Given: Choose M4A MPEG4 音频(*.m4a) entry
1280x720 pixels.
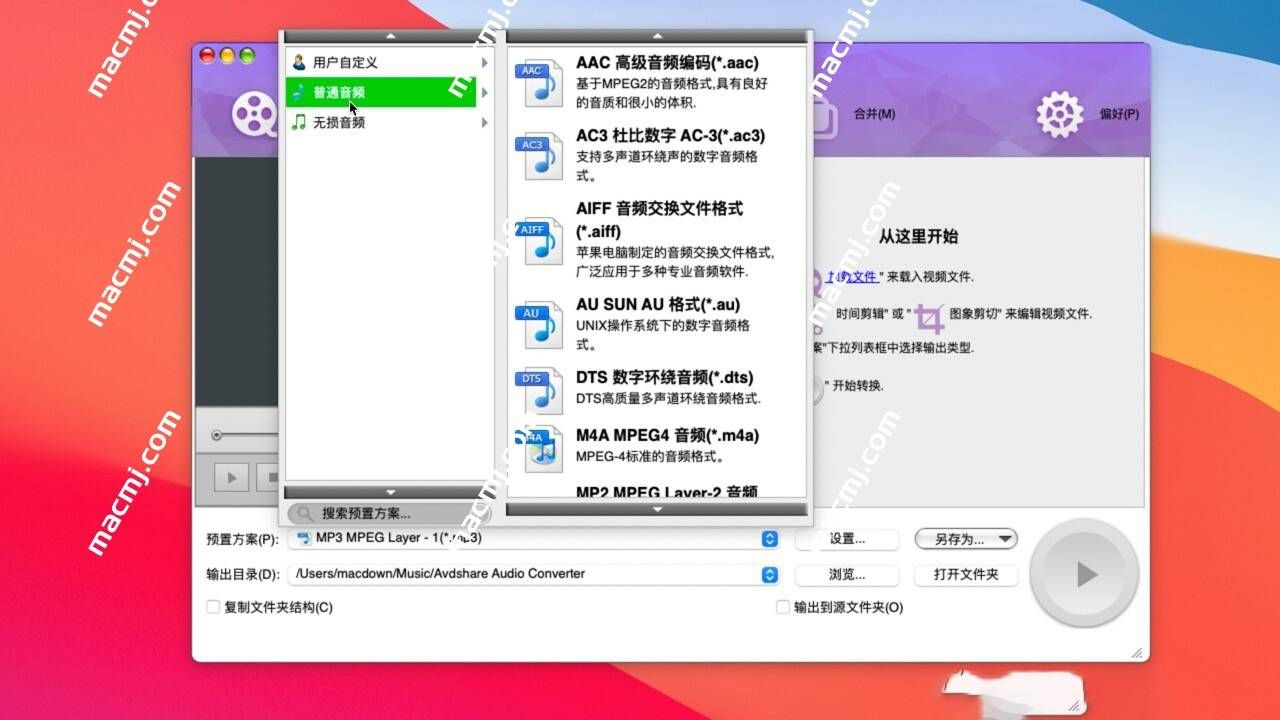Looking at the screenshot, I should tap(657, 447).
